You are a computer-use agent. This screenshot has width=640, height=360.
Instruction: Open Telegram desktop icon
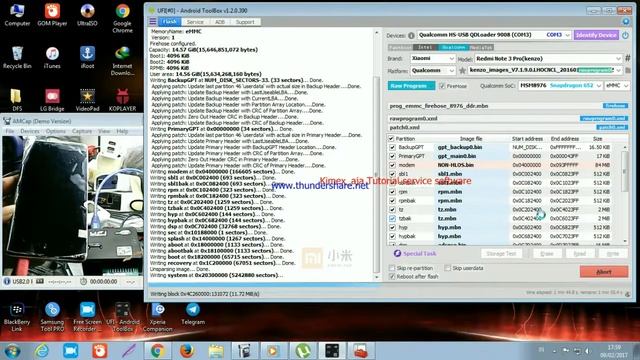pos(193,314)
